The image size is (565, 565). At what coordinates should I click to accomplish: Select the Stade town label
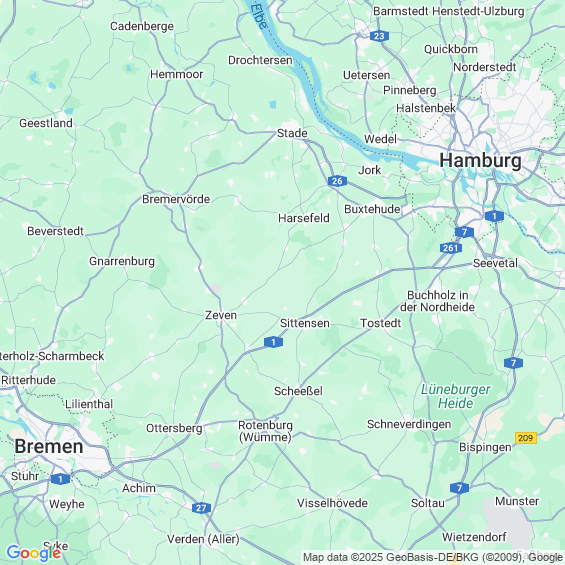click(x=292, y=133)
